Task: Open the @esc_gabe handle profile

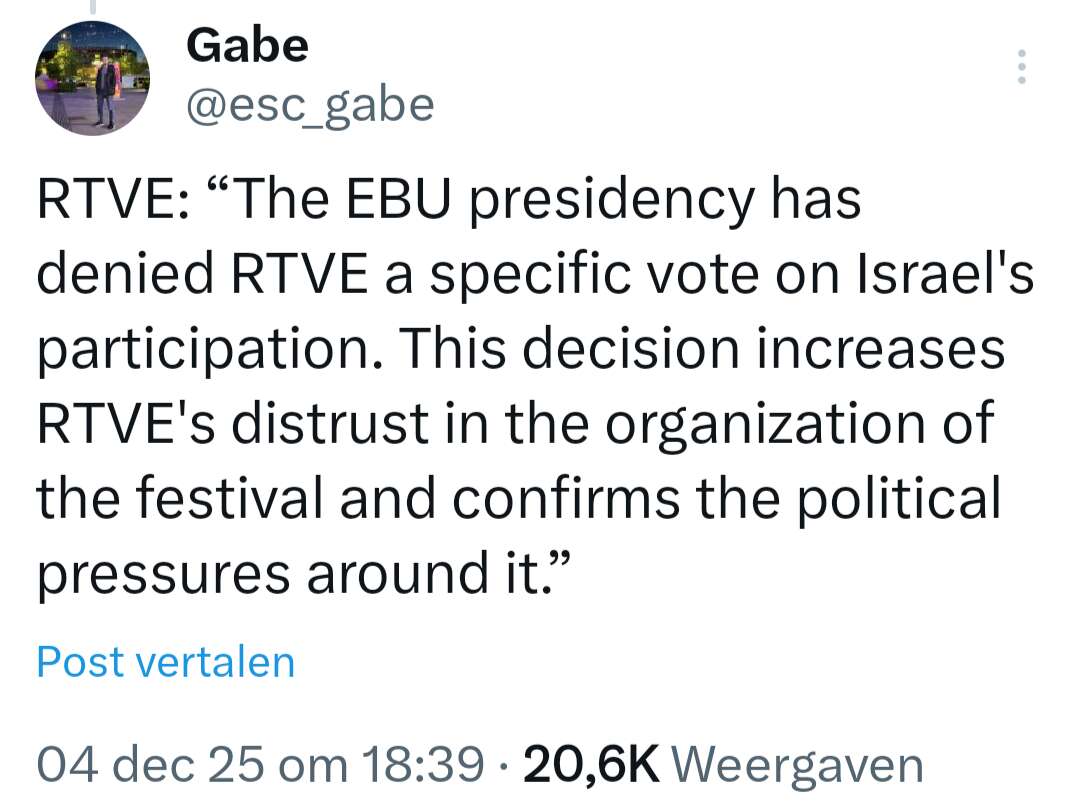Action: (x=310, y=103)
